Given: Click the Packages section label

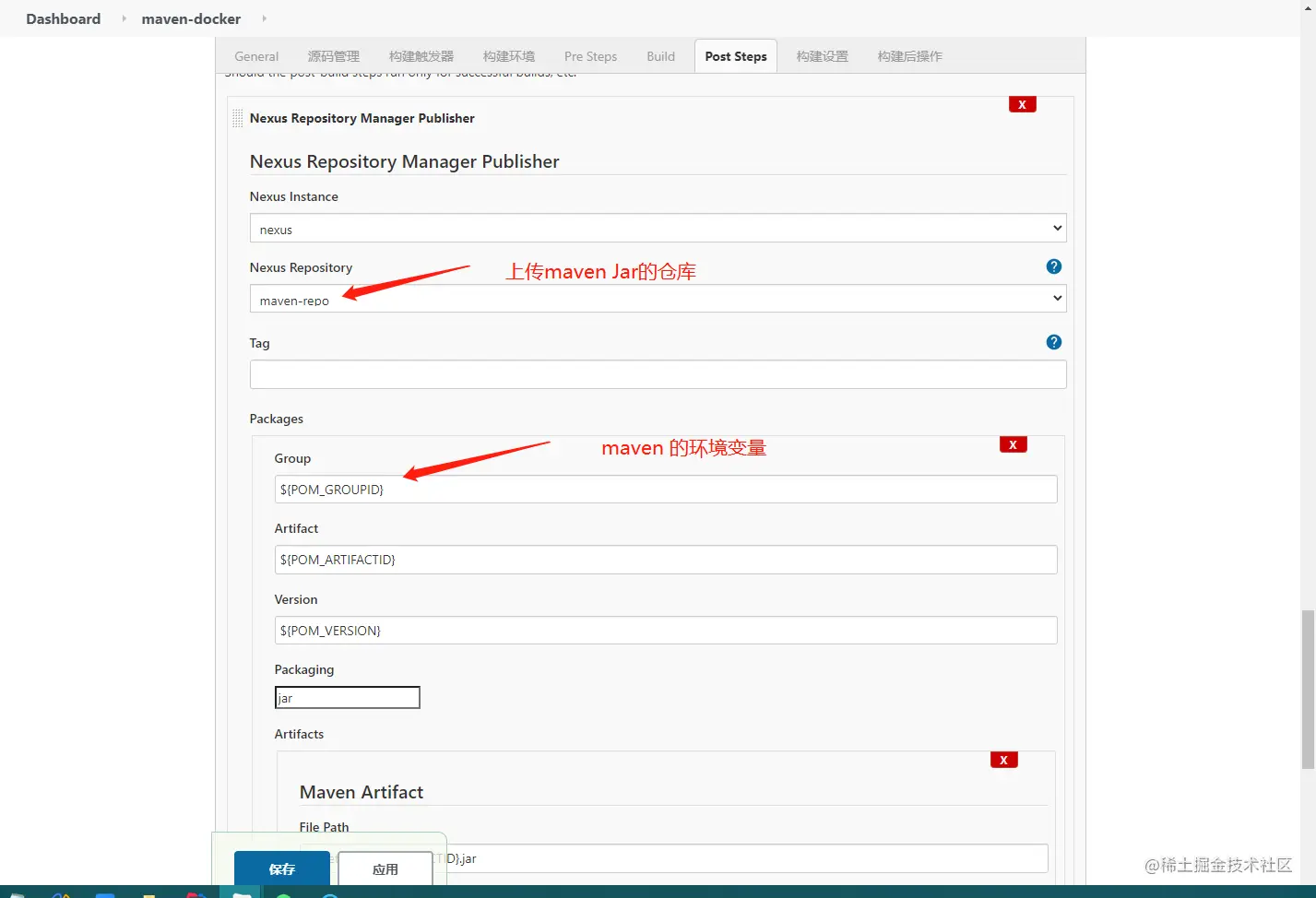Looking at the screenshot, I should (x=277, y=419).
